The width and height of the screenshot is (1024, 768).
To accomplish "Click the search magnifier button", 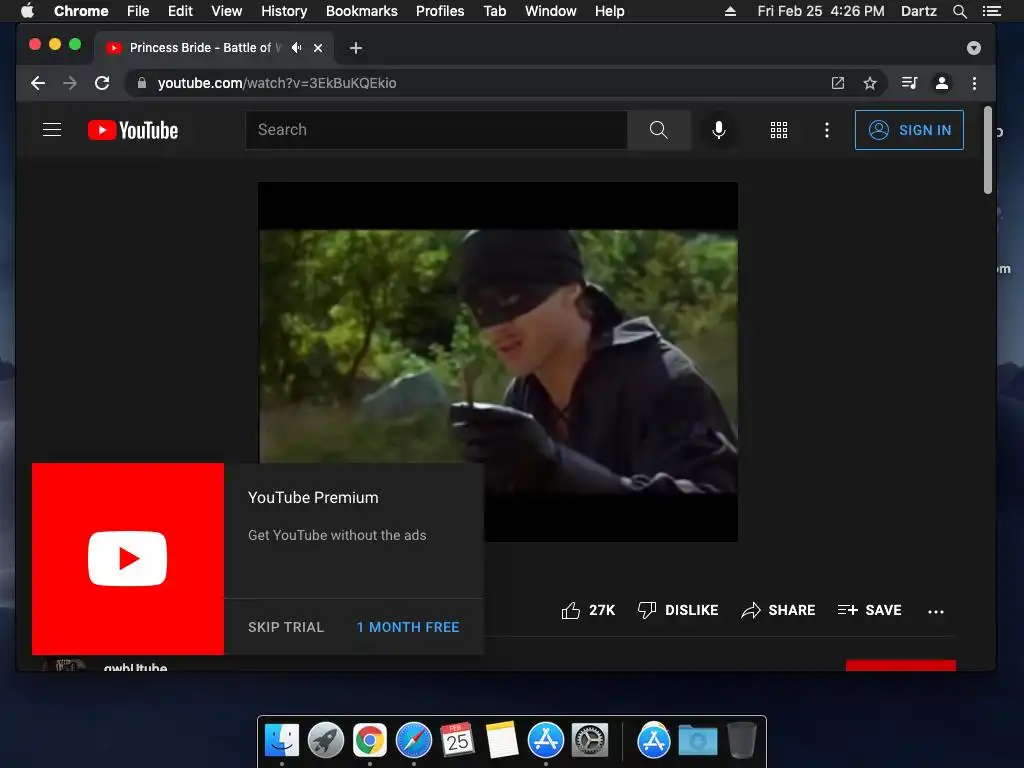I will point(658,130).
